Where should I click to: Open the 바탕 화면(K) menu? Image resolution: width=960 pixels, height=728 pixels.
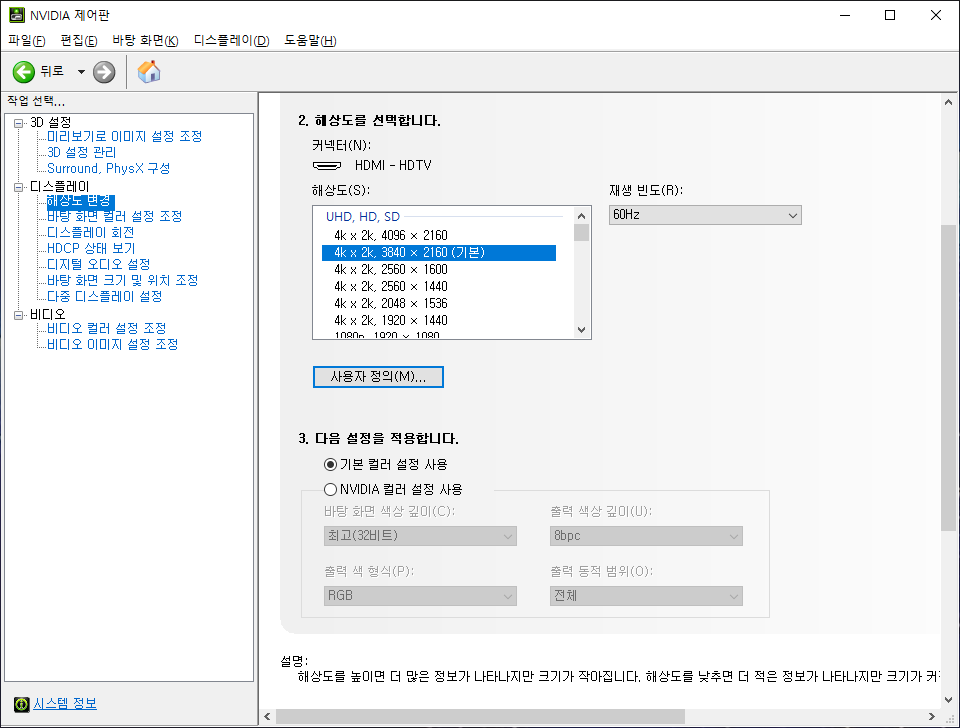[x=145, y=40]
